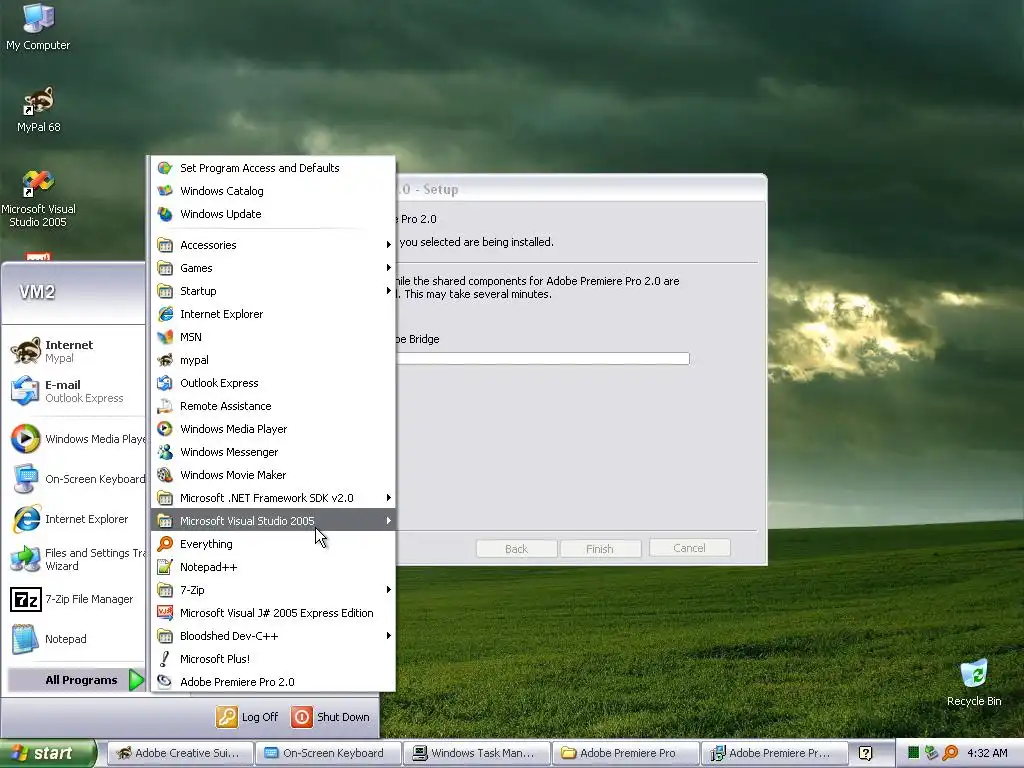Click the Microsoft Plus! icon
Screen dimensions: 1024x768
[x=165, y=659]
